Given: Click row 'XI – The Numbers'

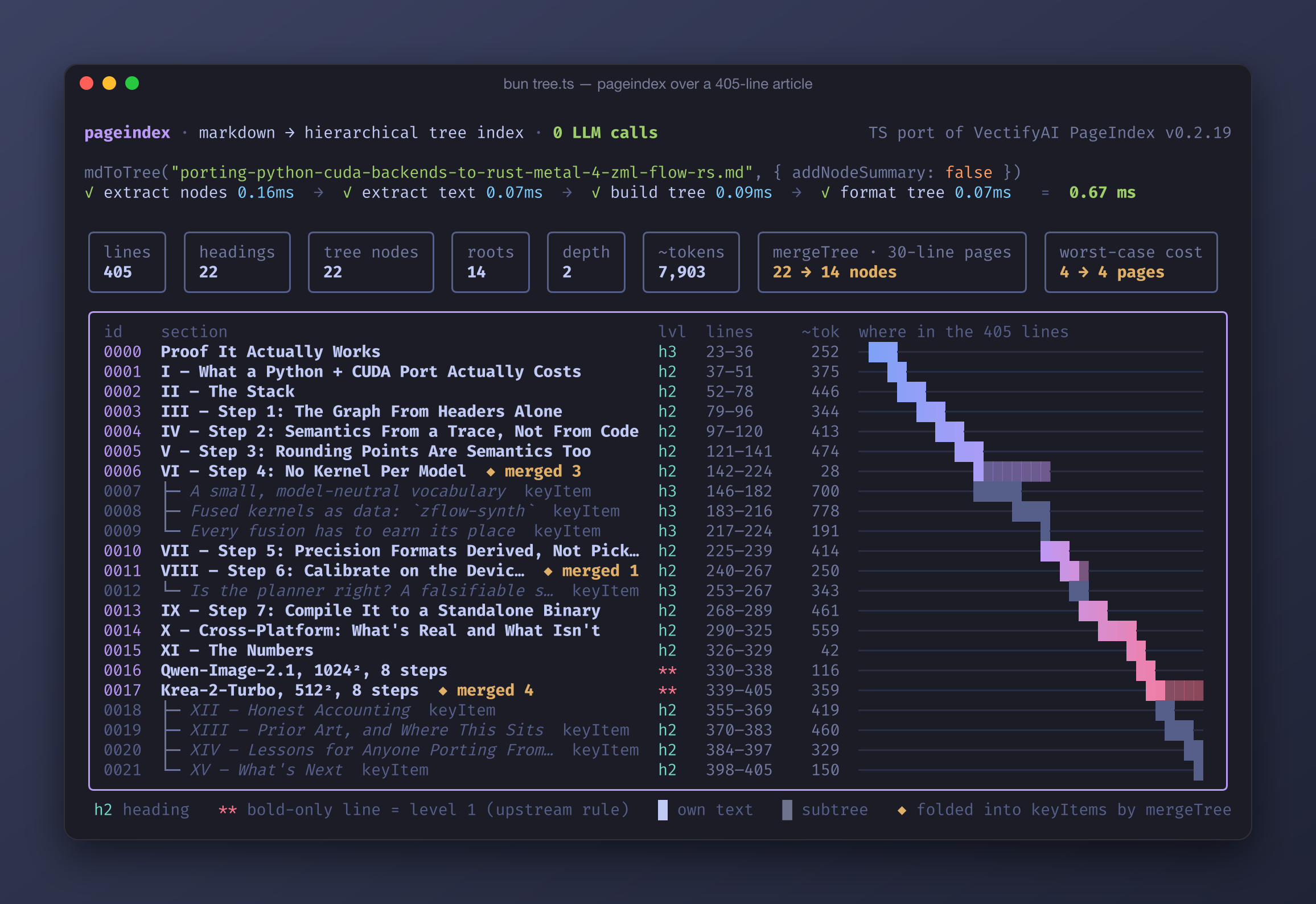Looking at the screenshot, I should click(653, 650).
